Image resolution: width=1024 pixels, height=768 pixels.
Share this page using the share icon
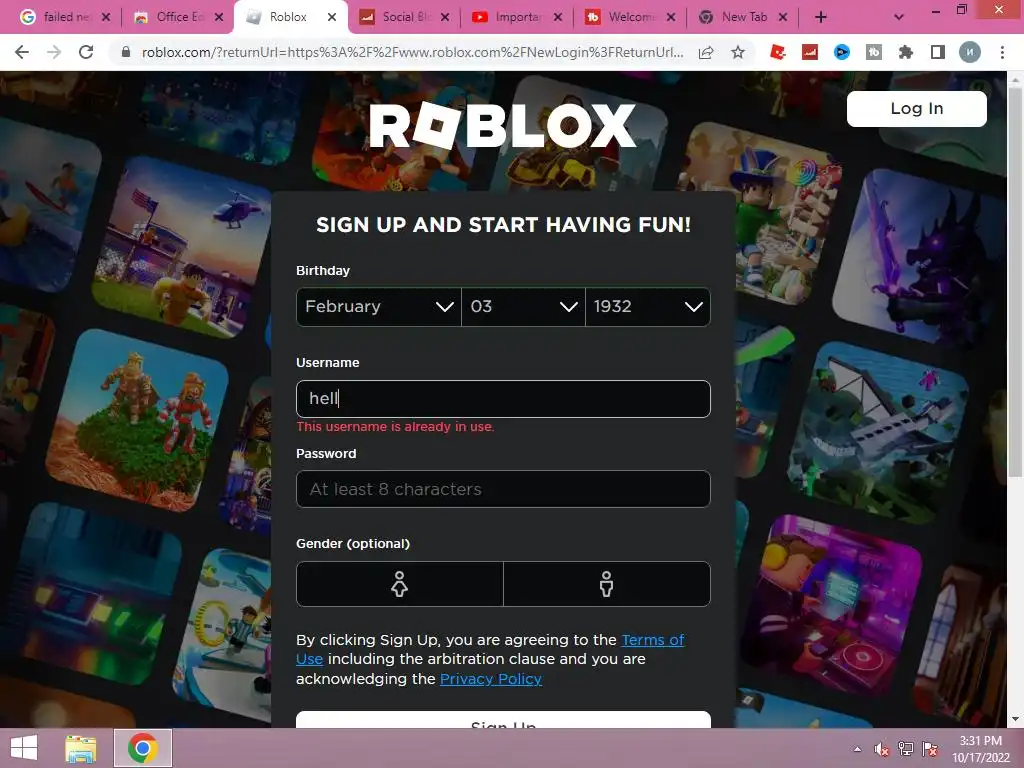706,52
